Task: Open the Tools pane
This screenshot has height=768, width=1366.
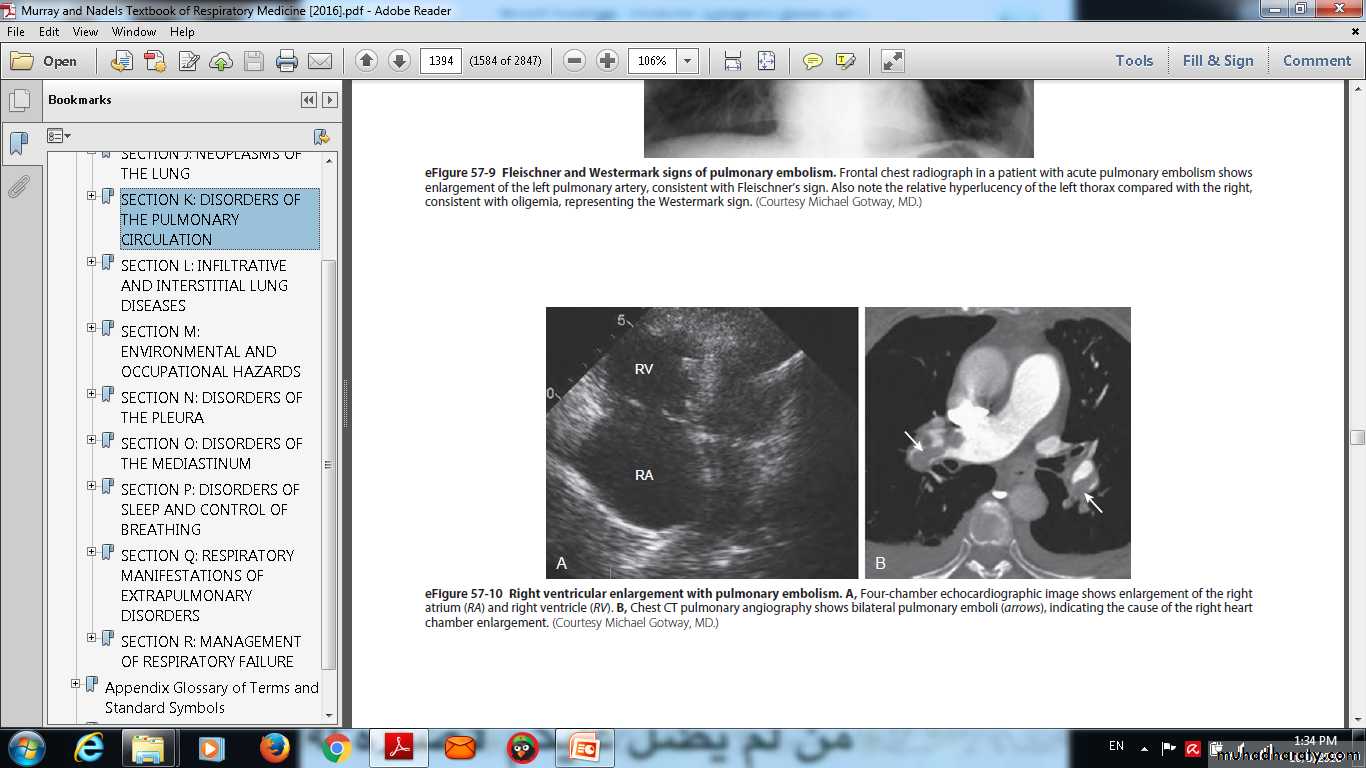Action: coord(1134,61)
